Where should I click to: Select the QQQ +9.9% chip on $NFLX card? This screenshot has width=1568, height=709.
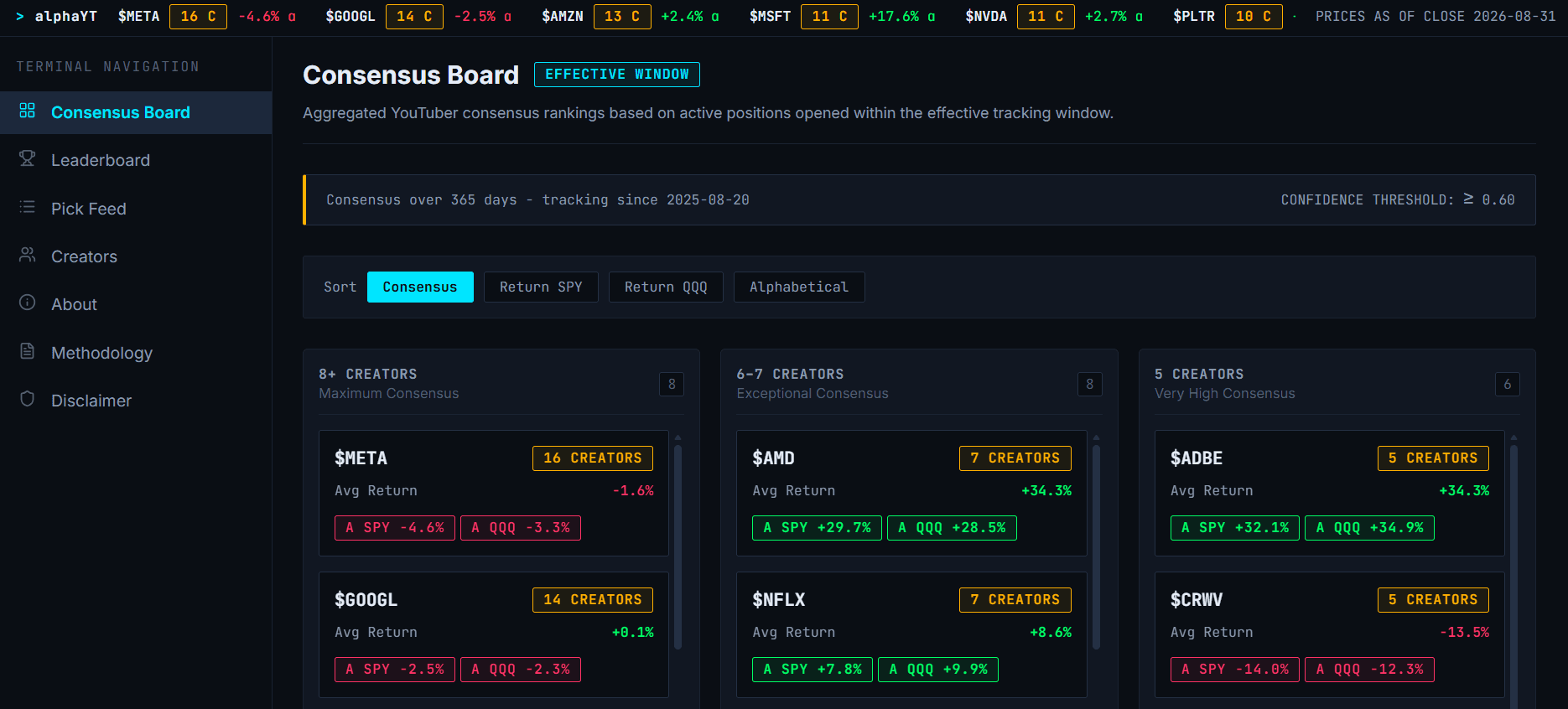click(938, 670)
